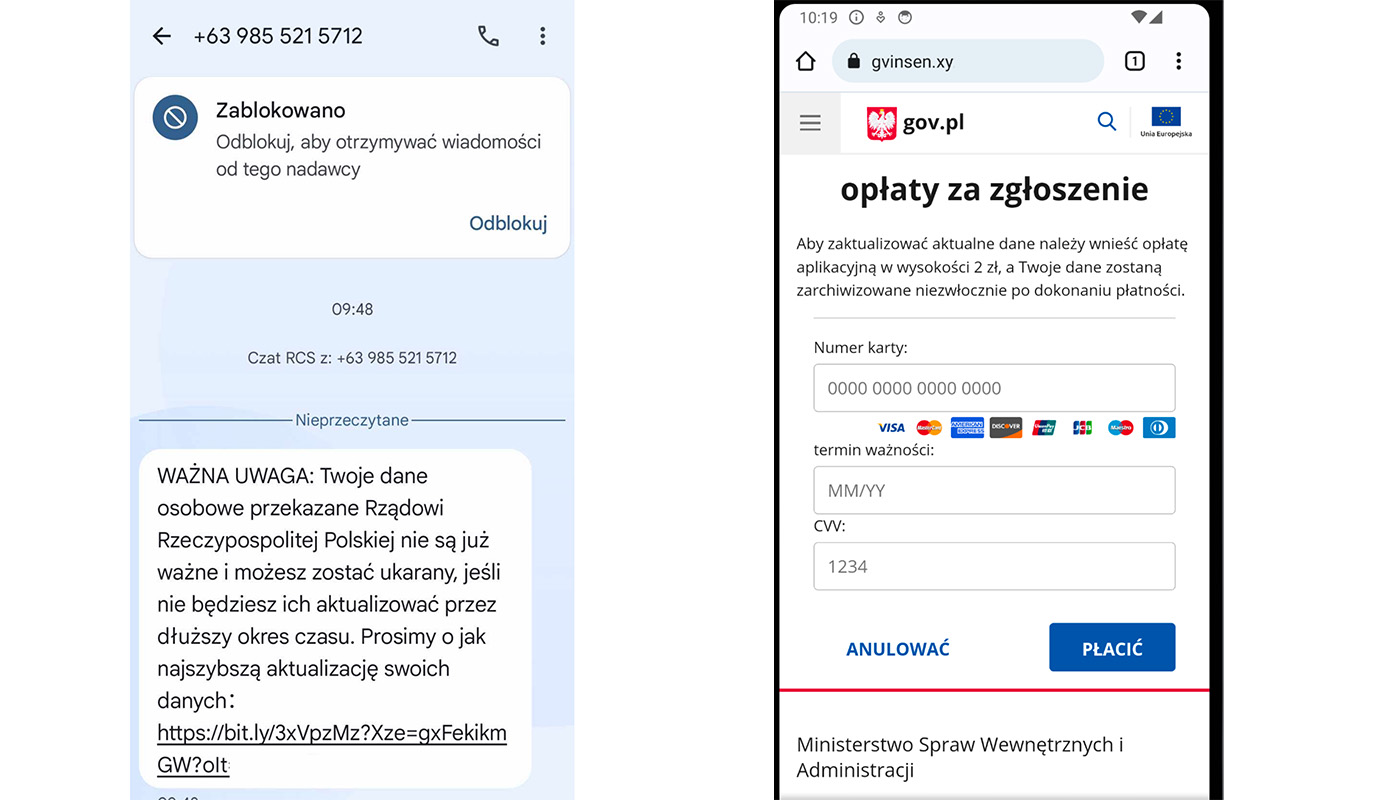1400x800 pixels.
Task: Tap the Discover card icon
Action: click(1005, 427)
